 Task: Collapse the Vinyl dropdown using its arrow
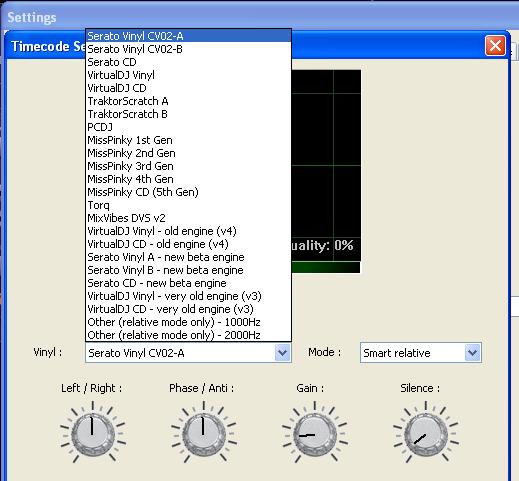point(283,353)
